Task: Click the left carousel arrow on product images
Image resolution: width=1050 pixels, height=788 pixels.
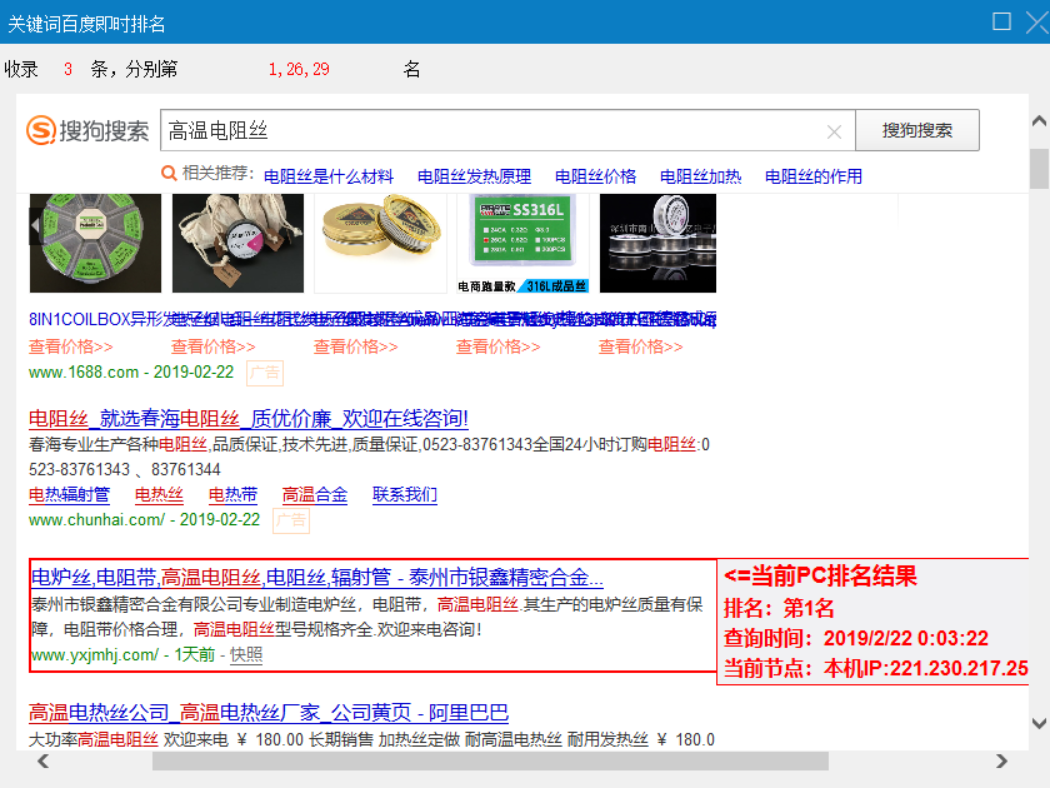Action: pyautogui.click(x=35, y=227)
